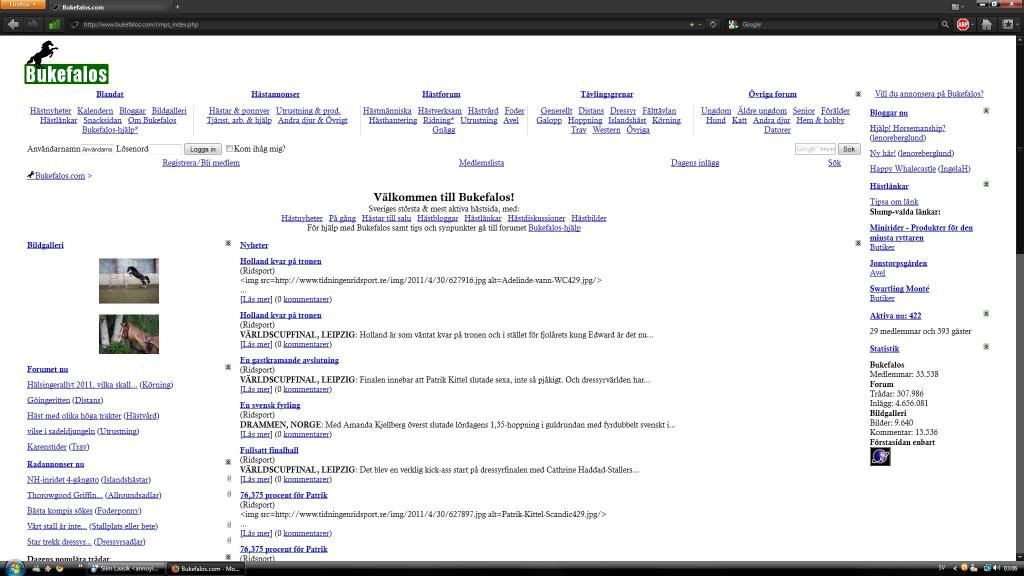This screenshot has width=1024, height=576.
Task: Open the Adblock Plus ABP icon
Action: tap(963, 24)
